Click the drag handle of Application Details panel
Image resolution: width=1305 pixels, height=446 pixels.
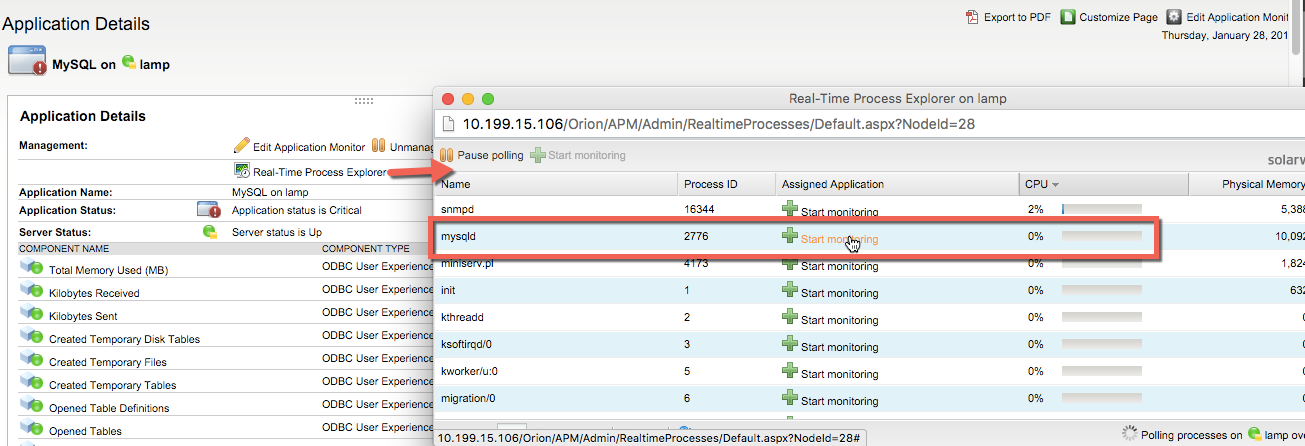(x=364, y=101)
